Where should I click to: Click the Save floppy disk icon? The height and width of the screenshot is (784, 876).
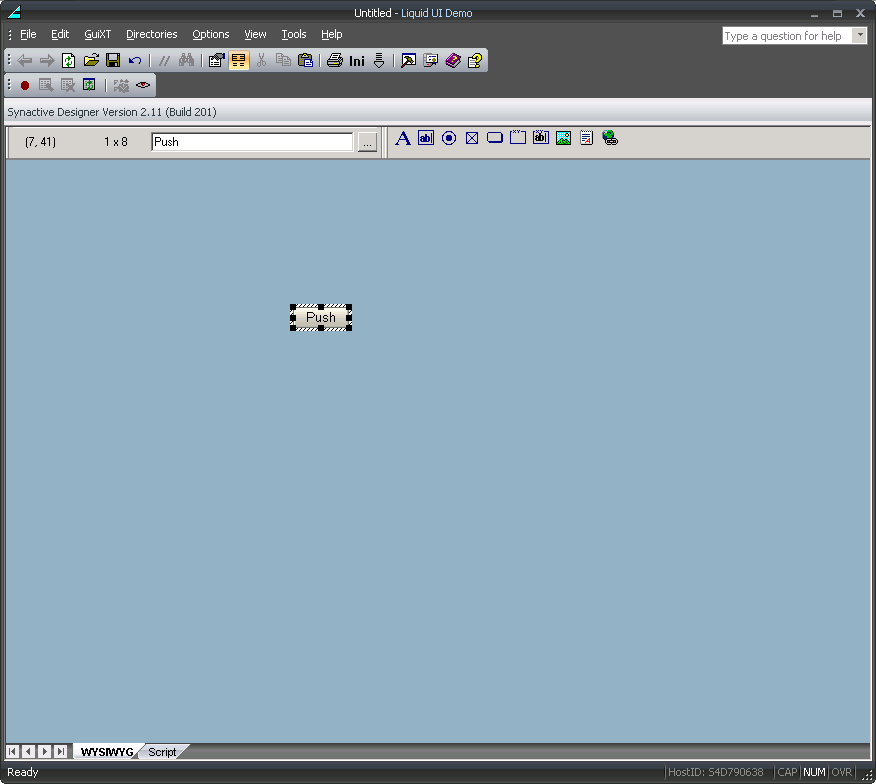(x=113, y=61)
